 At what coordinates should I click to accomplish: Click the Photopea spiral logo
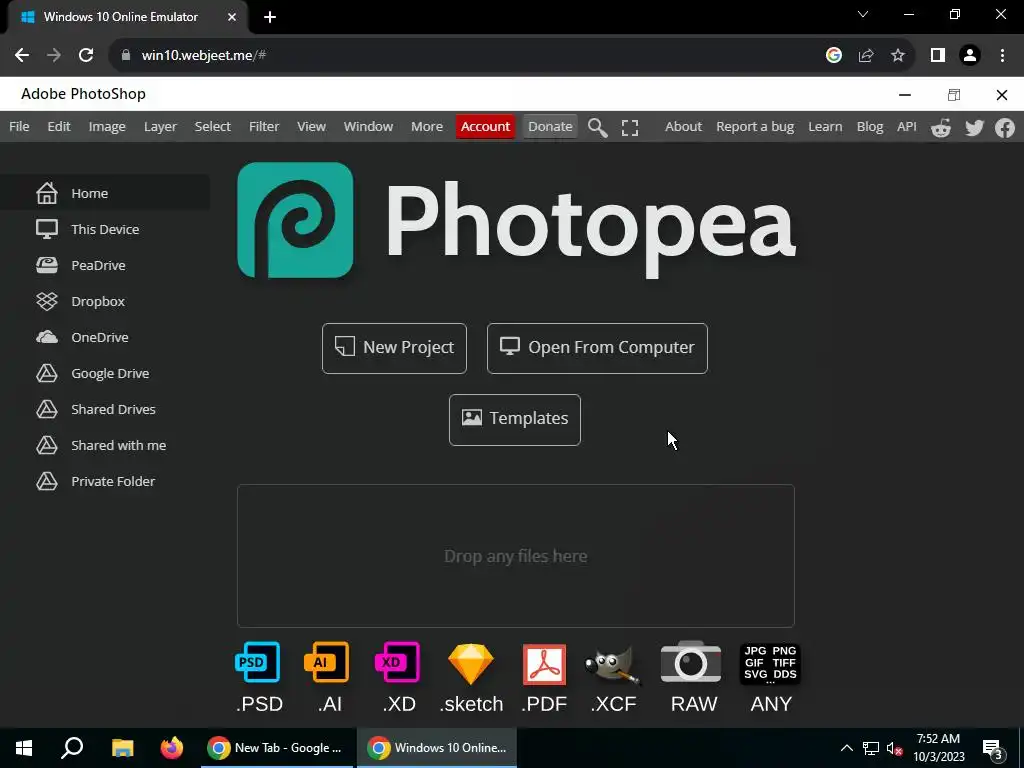coord(295,220)
